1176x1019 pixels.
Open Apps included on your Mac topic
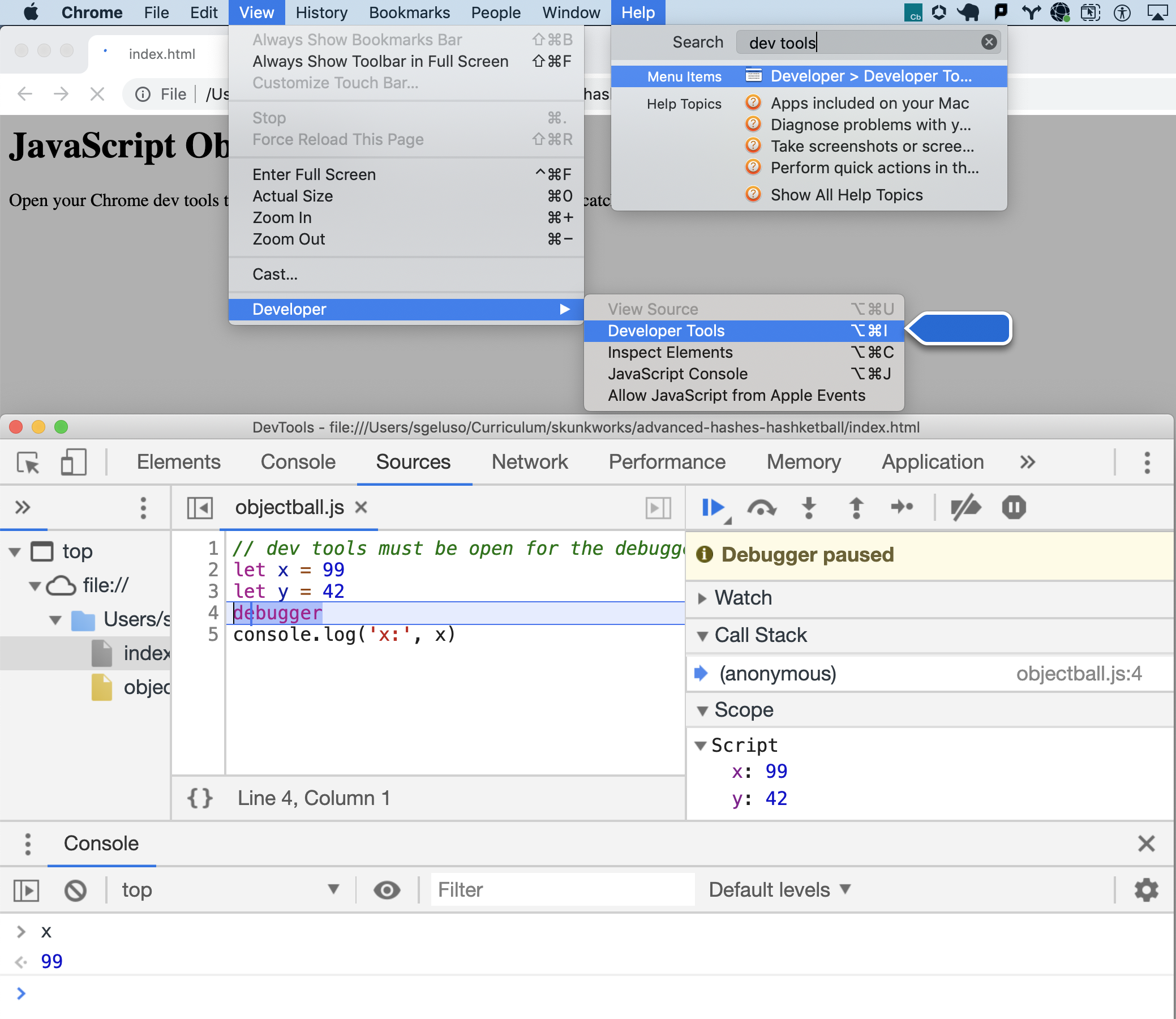pyautogui.click(x=809, y=103)
